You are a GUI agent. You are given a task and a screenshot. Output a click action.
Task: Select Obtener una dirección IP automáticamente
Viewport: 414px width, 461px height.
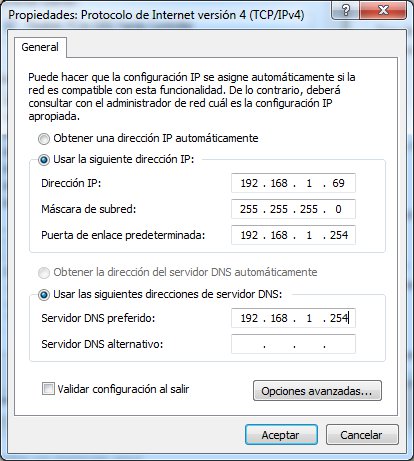tap(44, 139)
